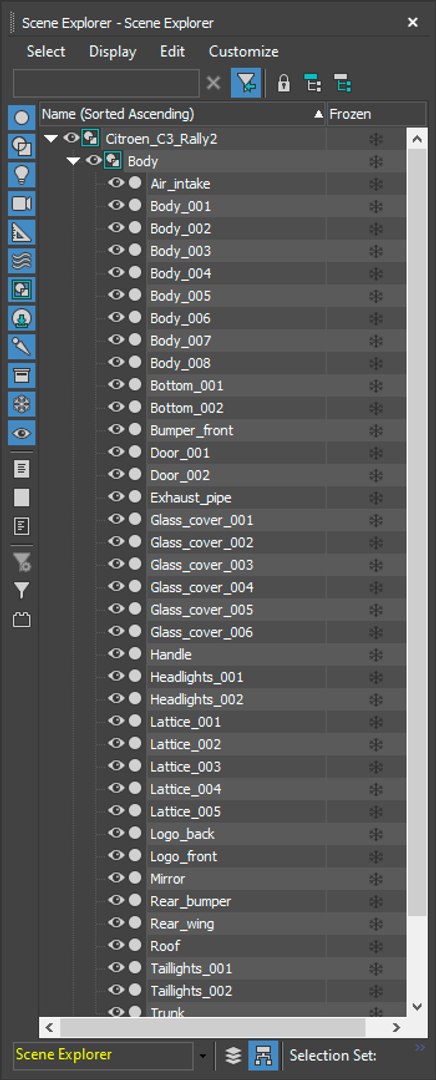Viewport: 436px width, 1080px height.
Task: Toggle Display Lights bulb icon
Action: pos(21,175)
